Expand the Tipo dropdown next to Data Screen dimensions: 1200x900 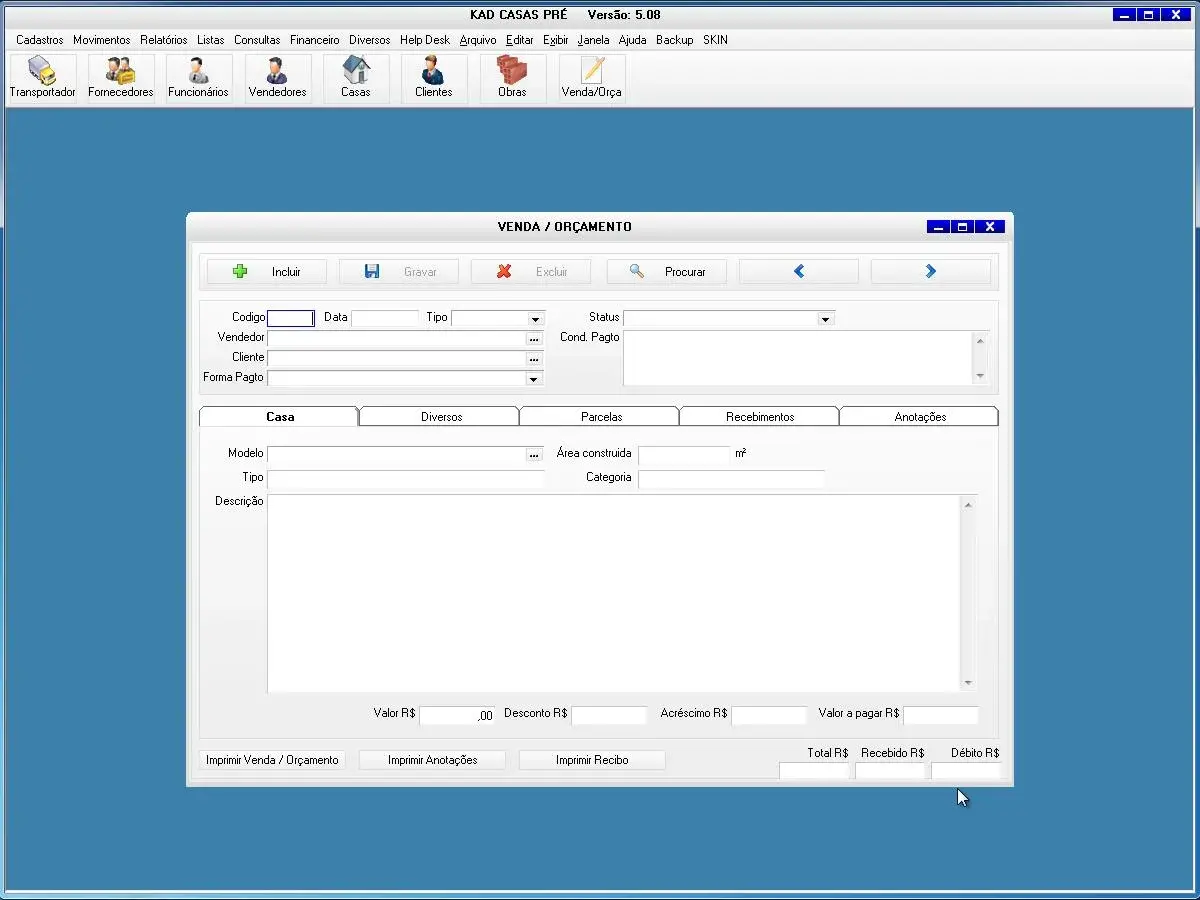pyautogui.click(x=535, y=319)
